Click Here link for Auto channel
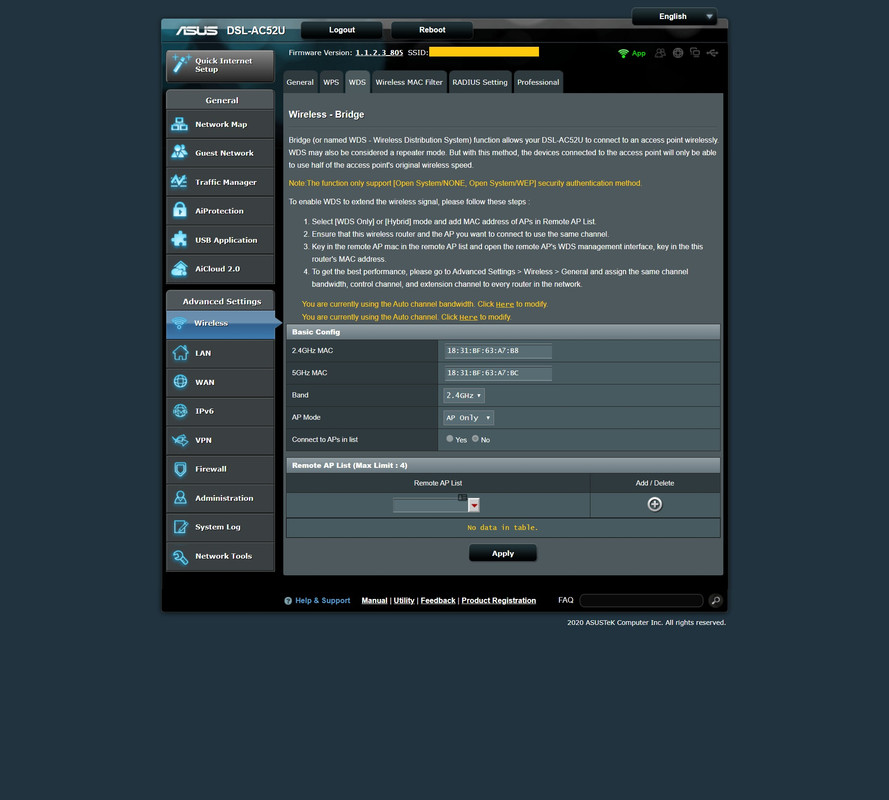 (468, 318)
